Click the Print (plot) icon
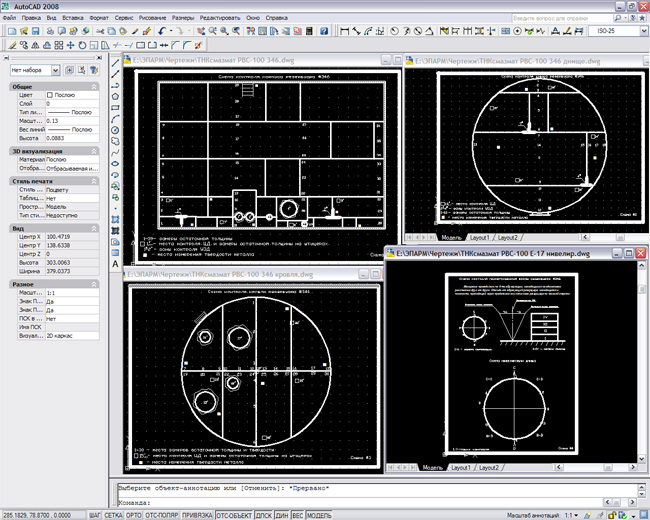Image resolution: width=650 pixels, height=520 pixels. [x=49, y=31]
